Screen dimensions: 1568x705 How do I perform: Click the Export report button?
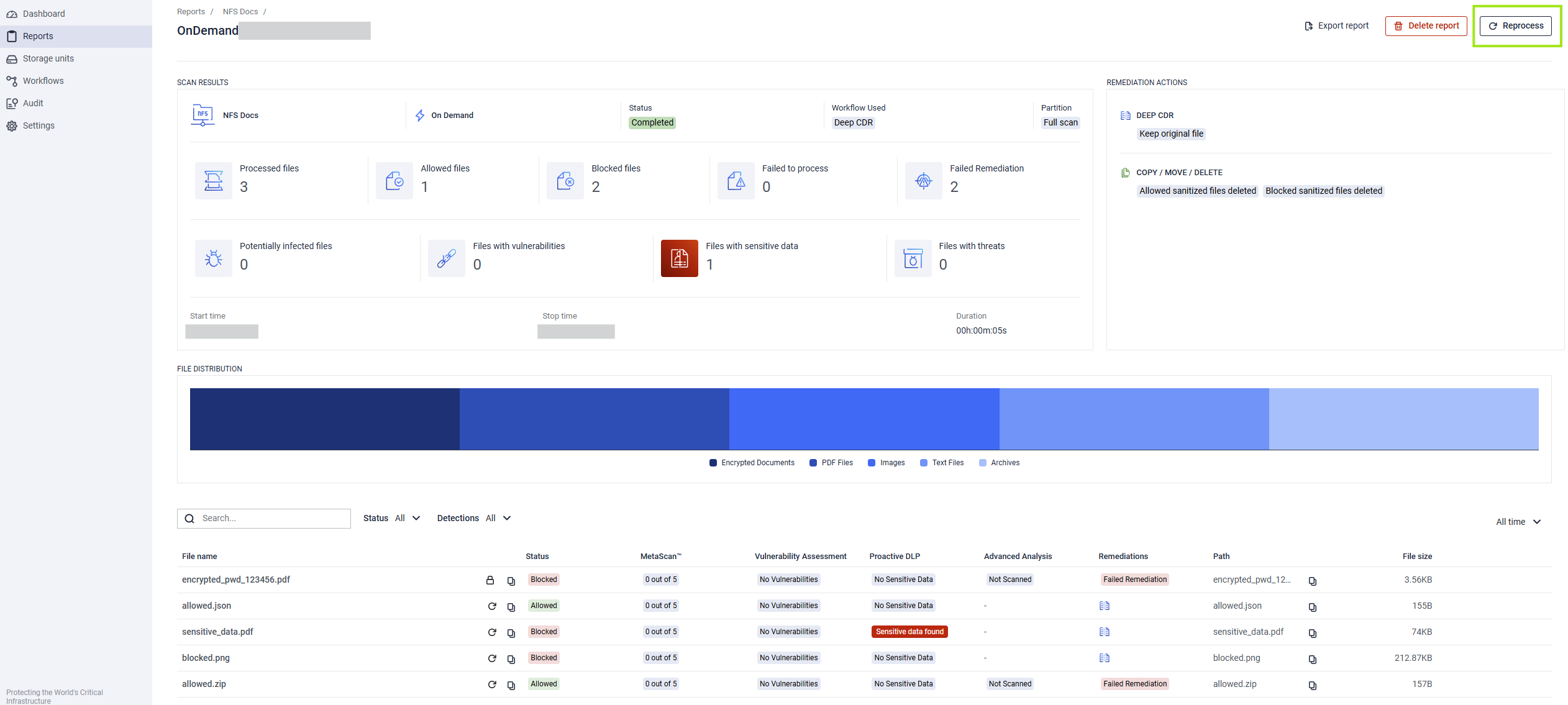(1336, 25)
